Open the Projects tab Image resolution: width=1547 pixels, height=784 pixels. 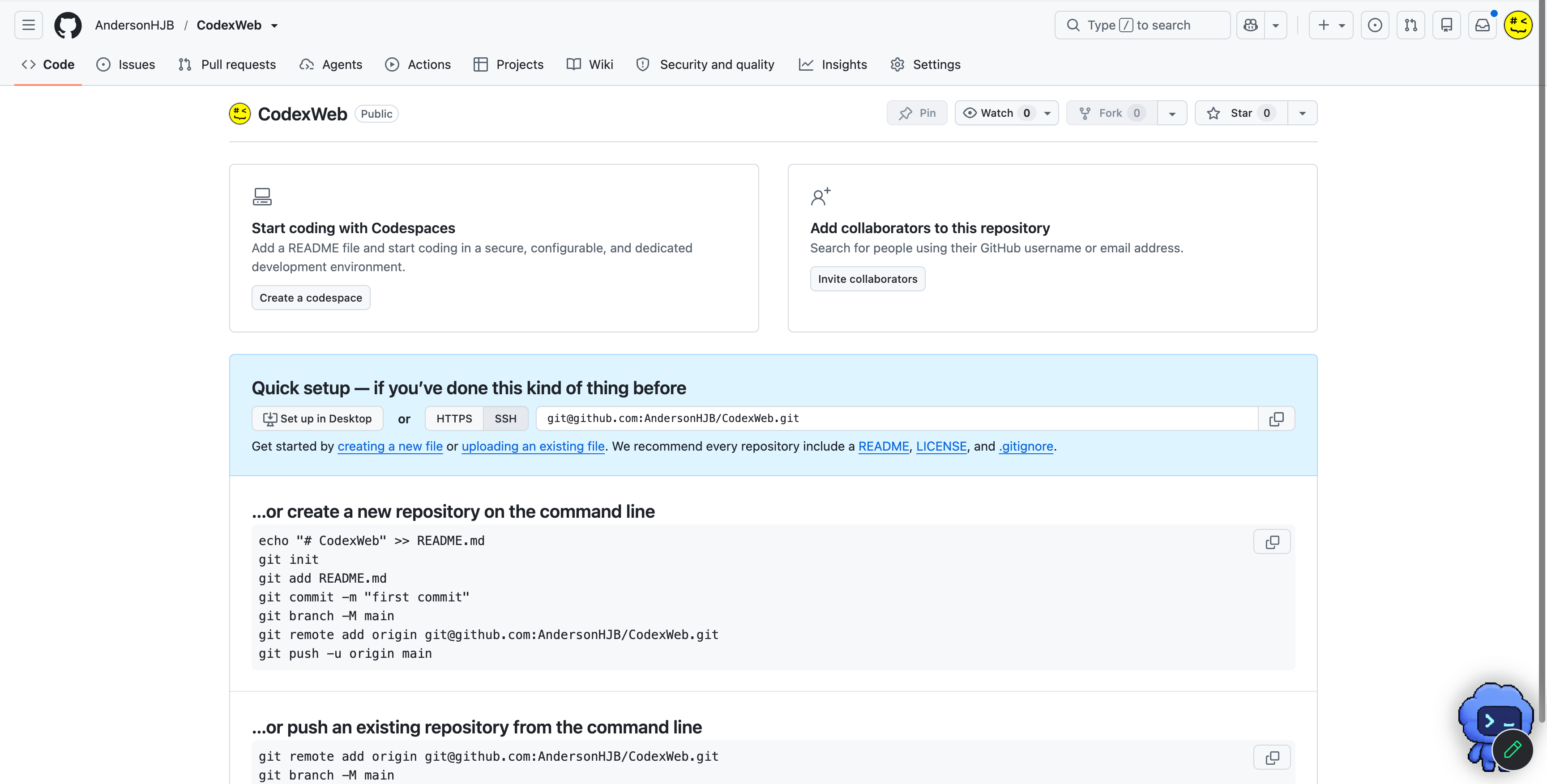click(x=509, y=64)
